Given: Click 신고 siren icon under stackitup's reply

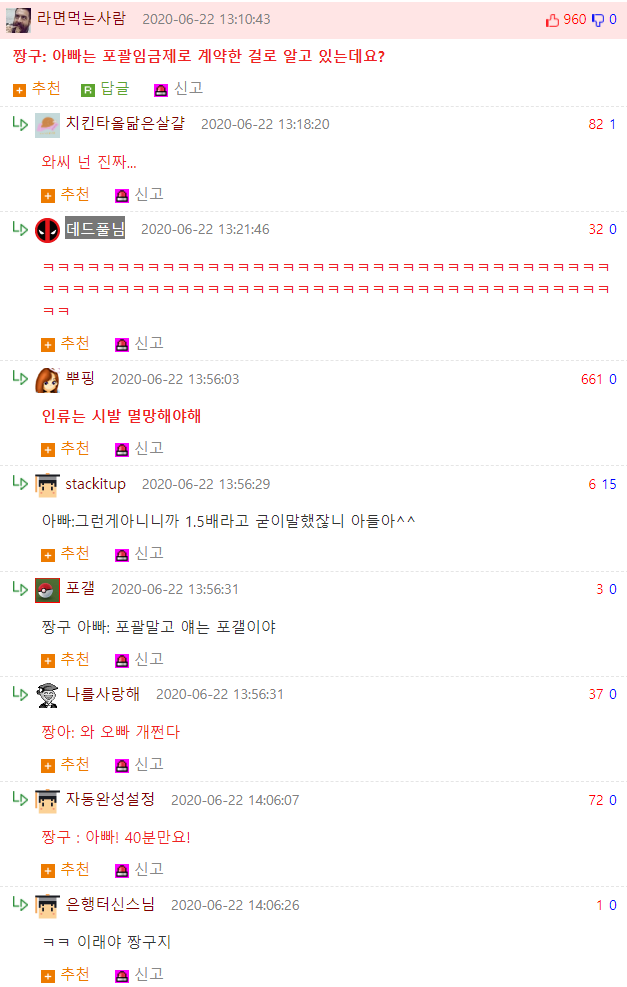Looking at the screenshot, I should click(121, 555).
